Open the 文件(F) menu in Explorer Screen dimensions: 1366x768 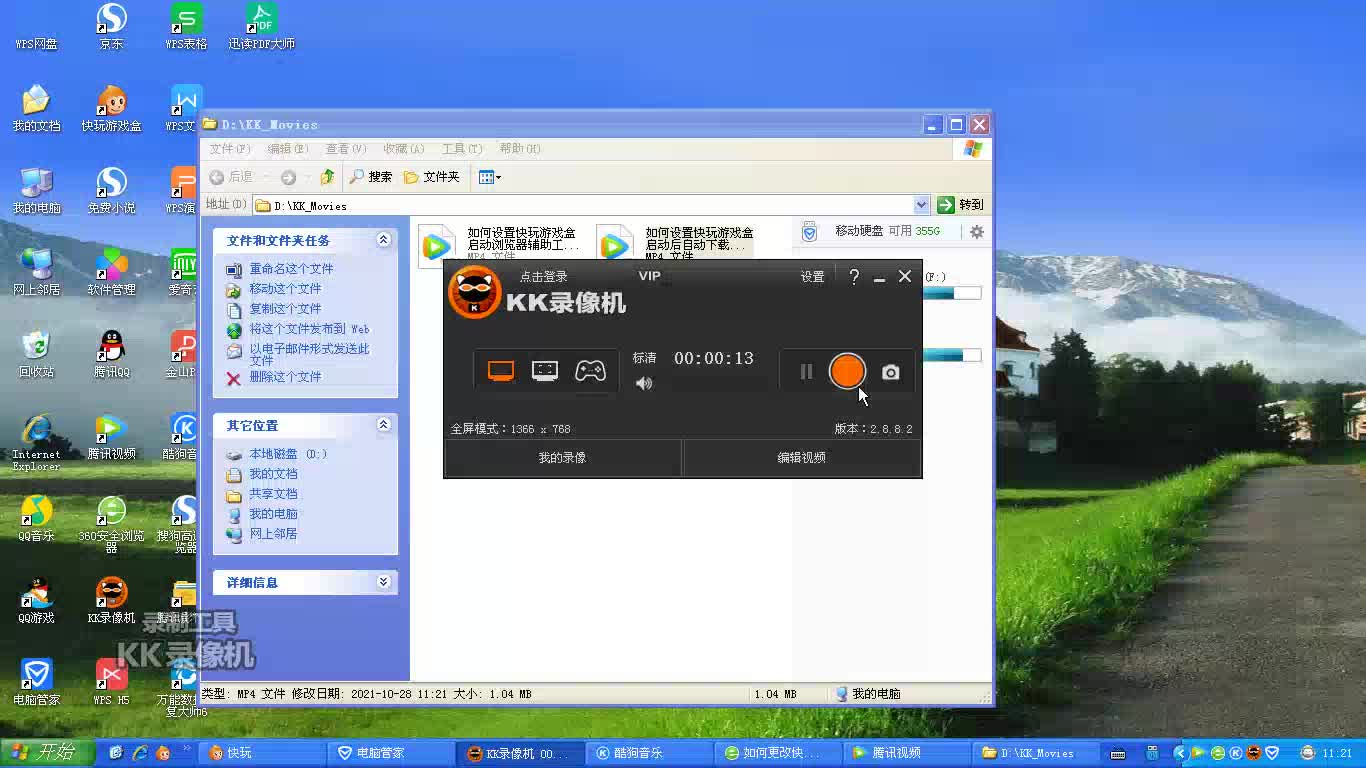229,149
